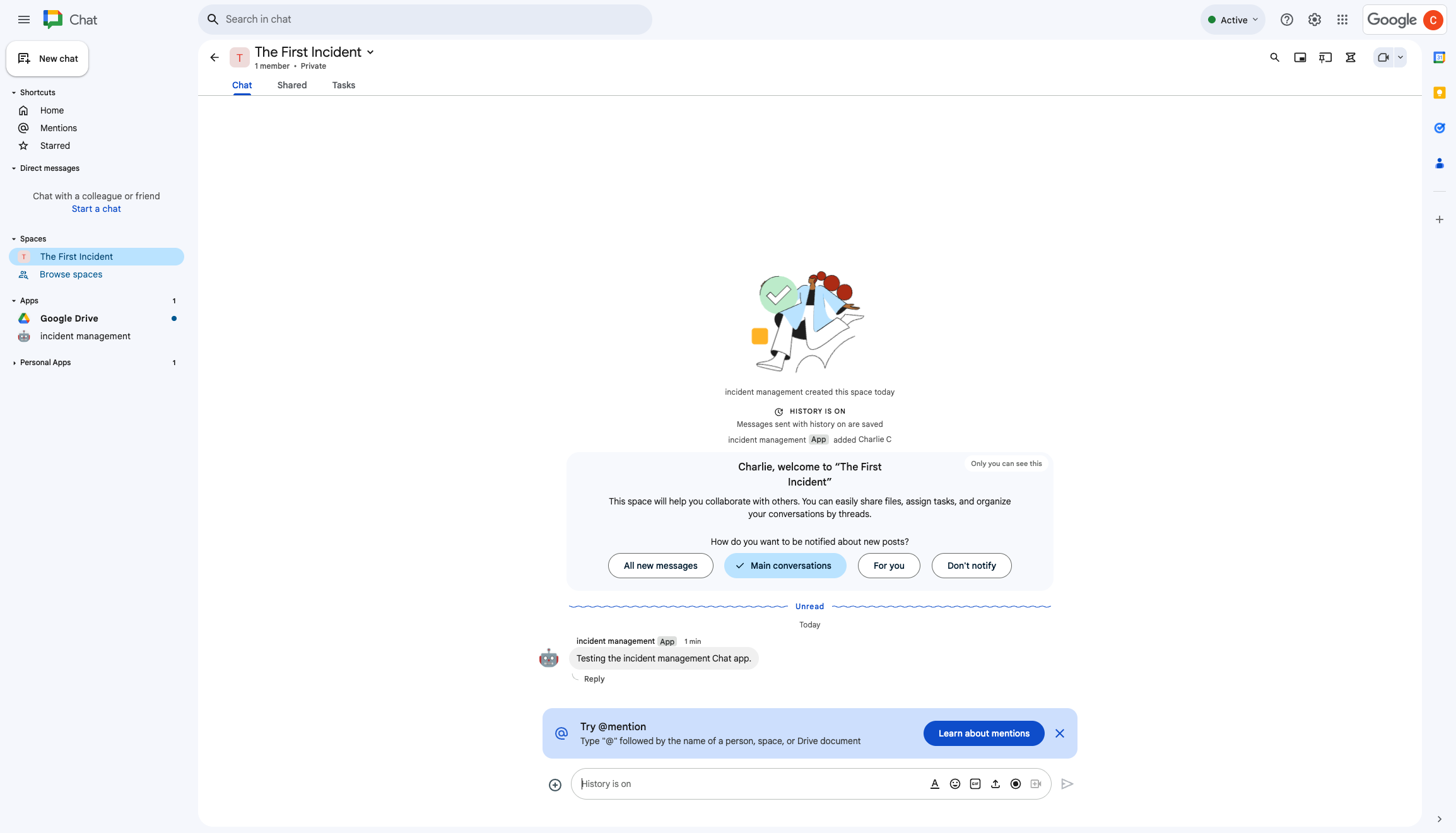1456x833 pixels.
Task: Open Browse spaces in the sidebar
Action: [x=71, y=274]
